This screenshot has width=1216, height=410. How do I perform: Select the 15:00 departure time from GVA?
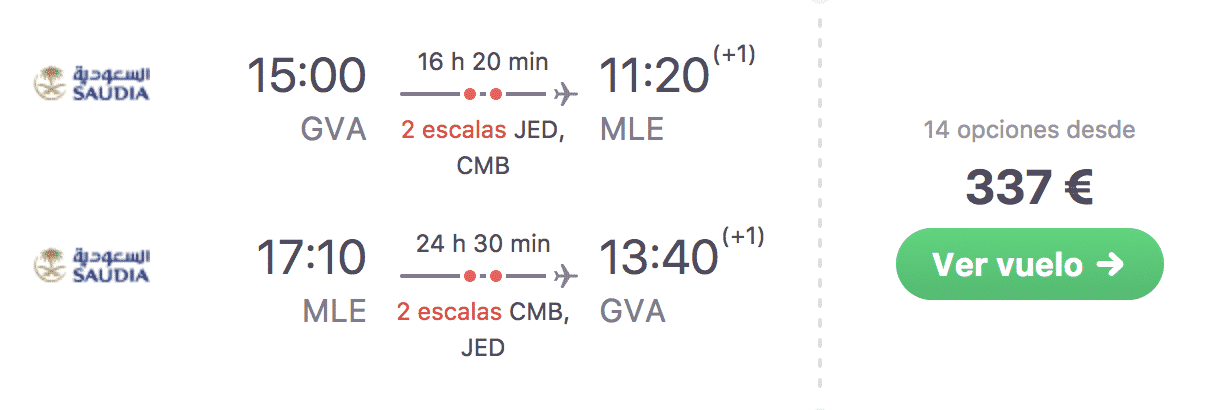307,77
